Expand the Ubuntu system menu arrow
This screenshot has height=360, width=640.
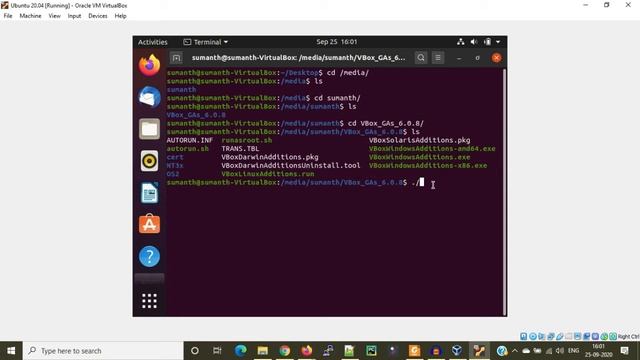coord(498,42)
